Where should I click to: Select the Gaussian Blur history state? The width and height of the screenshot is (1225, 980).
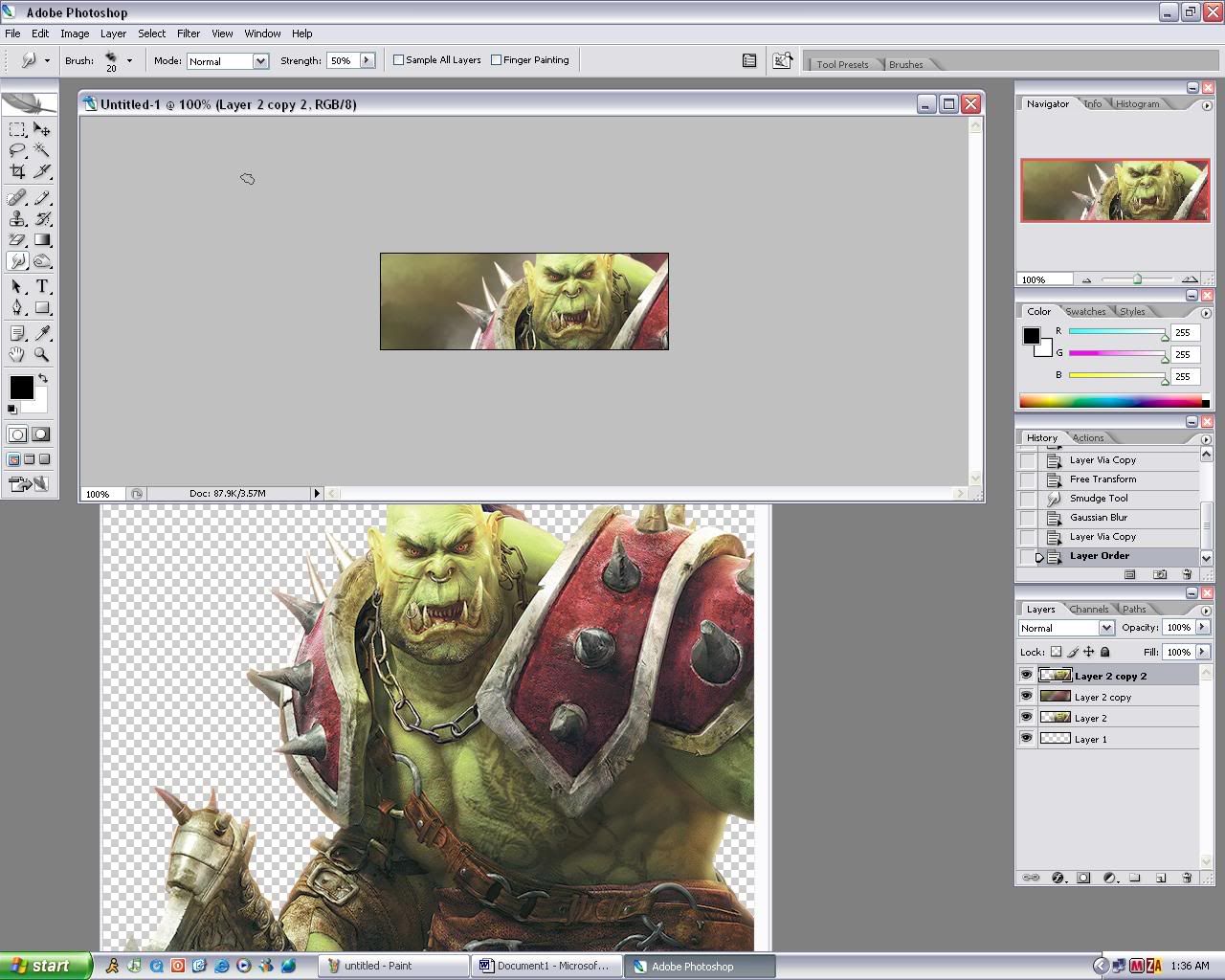coord(1099,518)
